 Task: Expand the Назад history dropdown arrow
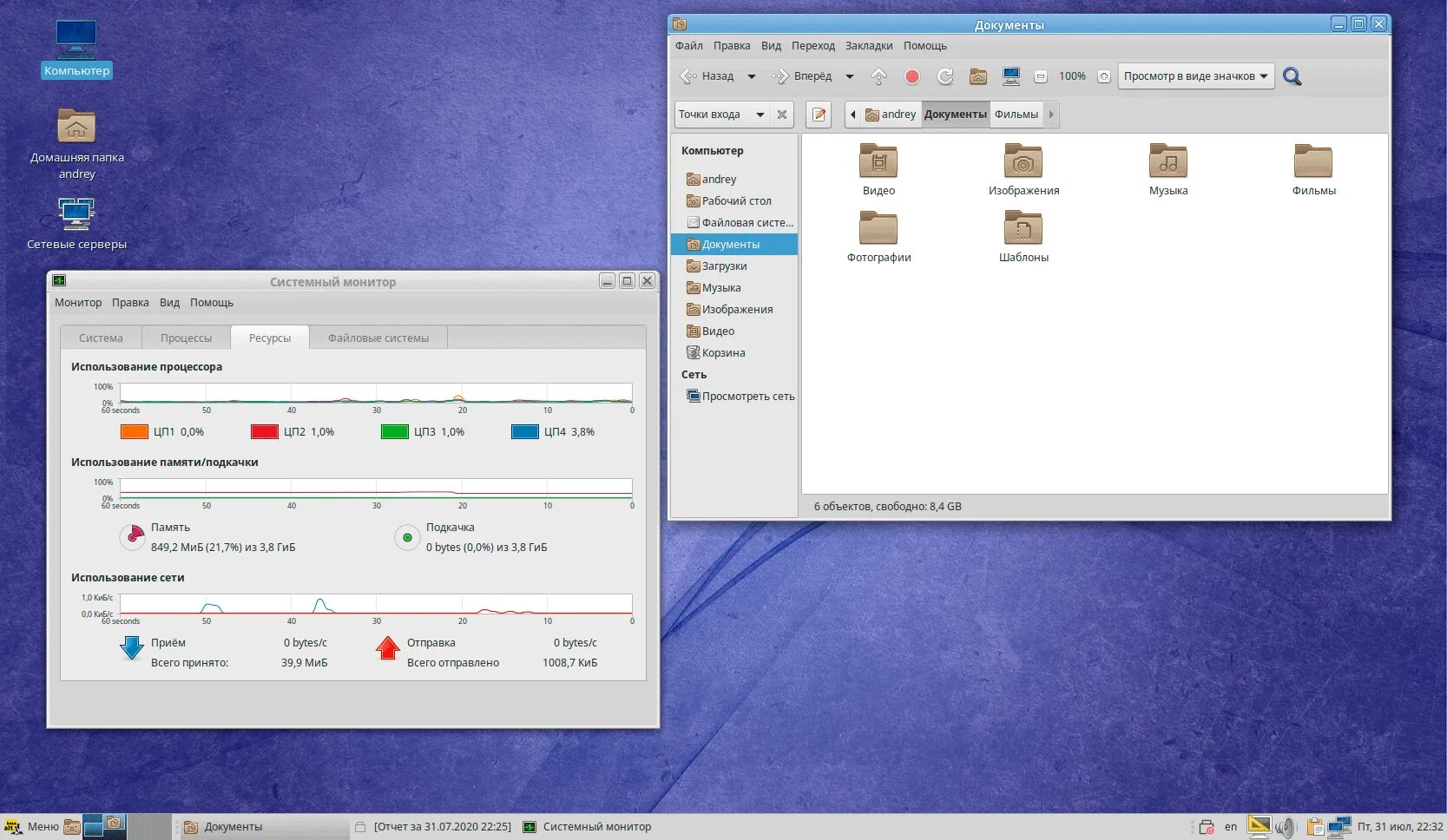pos(752,76)
